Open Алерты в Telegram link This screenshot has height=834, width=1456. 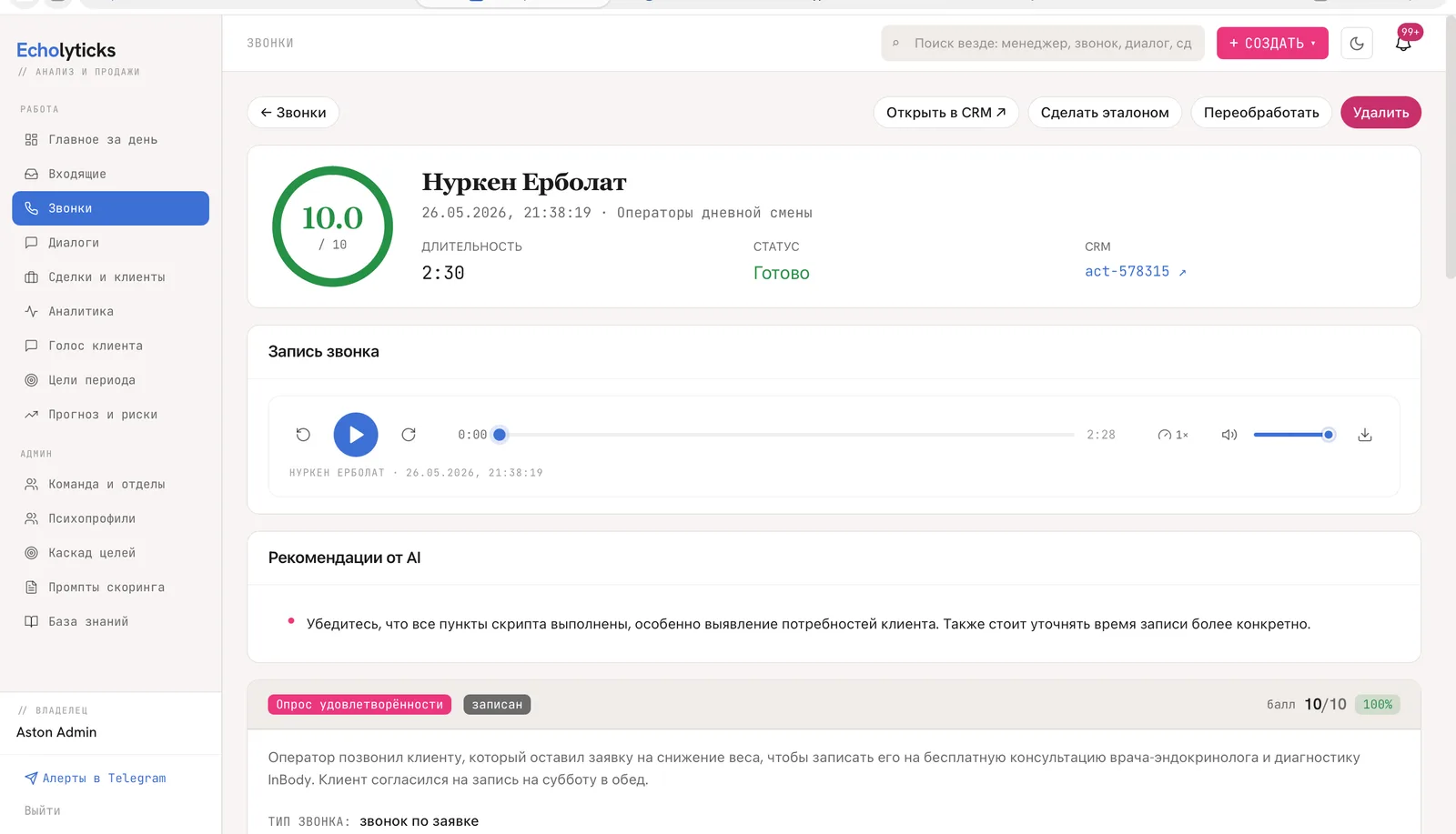point(96,779)
